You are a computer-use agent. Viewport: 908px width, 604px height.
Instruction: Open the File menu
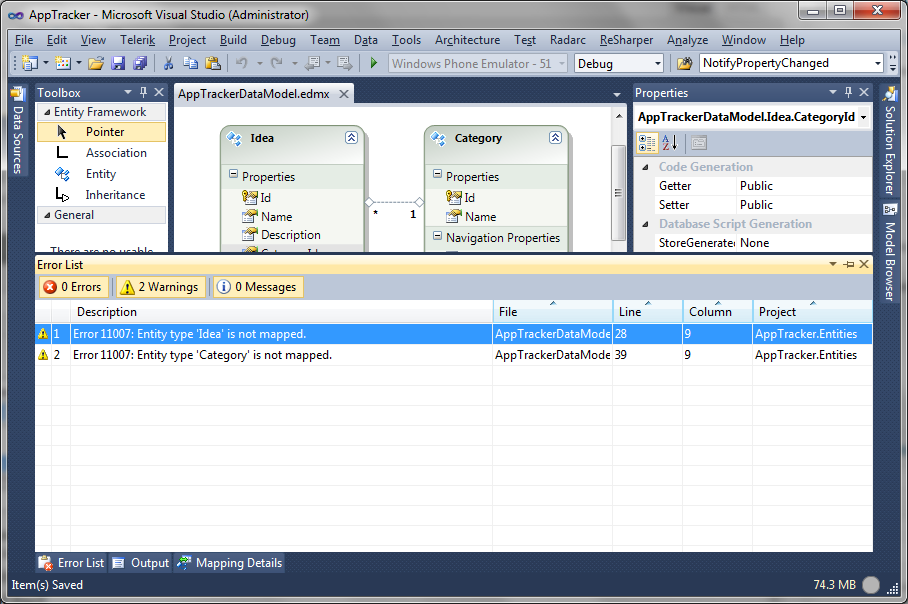pos(24,40)
